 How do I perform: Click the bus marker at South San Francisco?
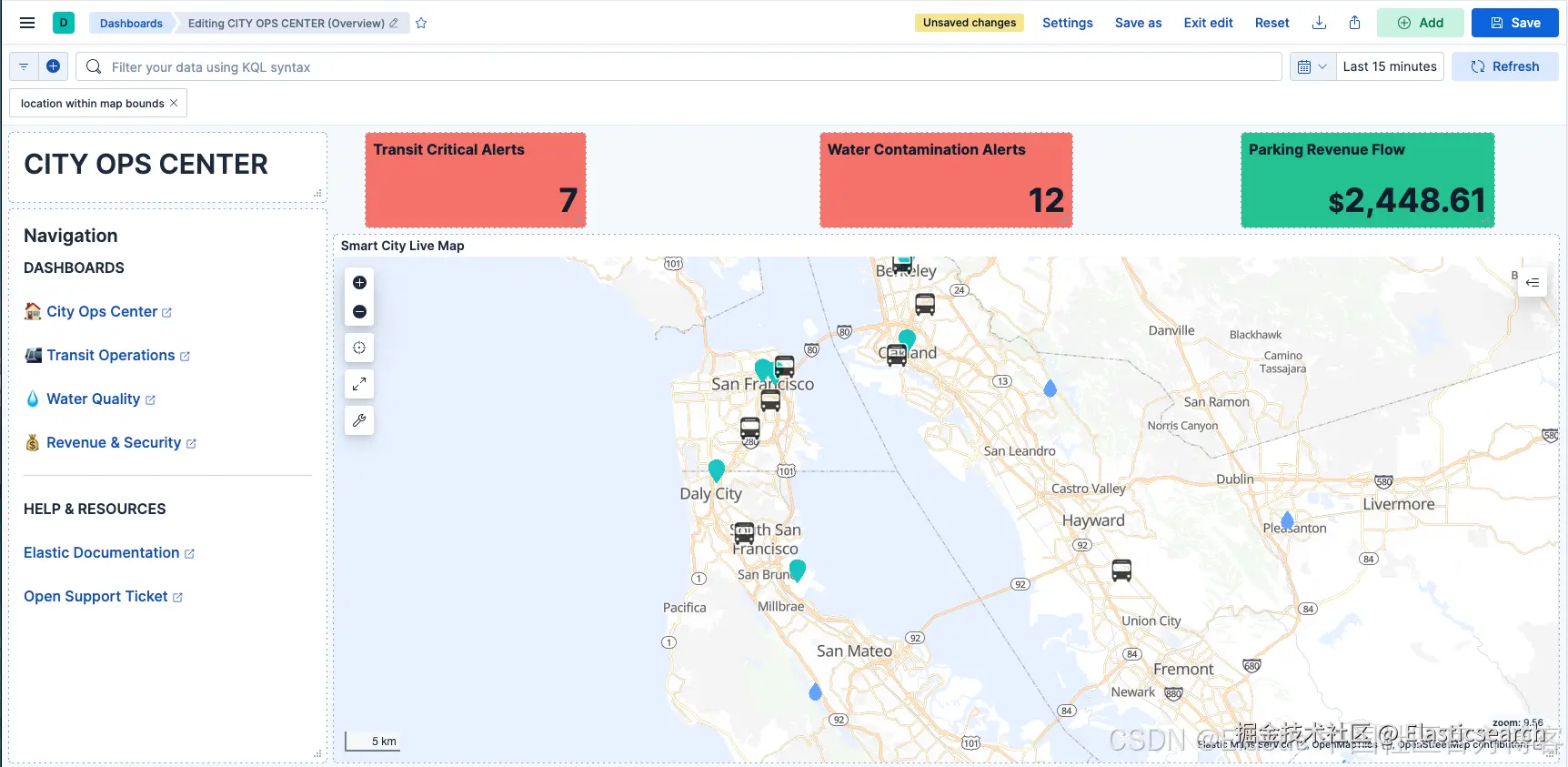[744, 532]
